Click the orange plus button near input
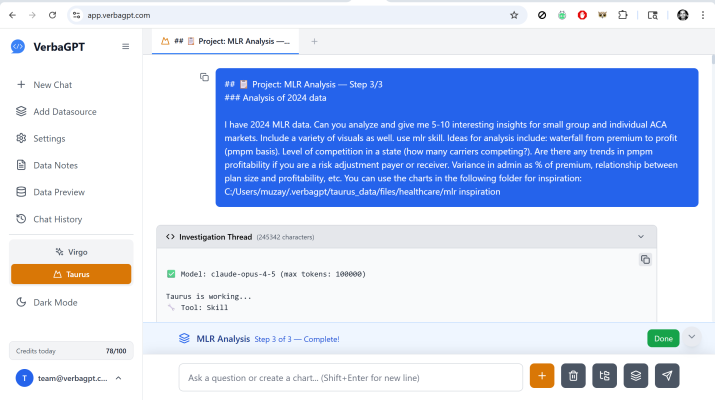Viewport: 715px width, 400px height. pos(542,376)
